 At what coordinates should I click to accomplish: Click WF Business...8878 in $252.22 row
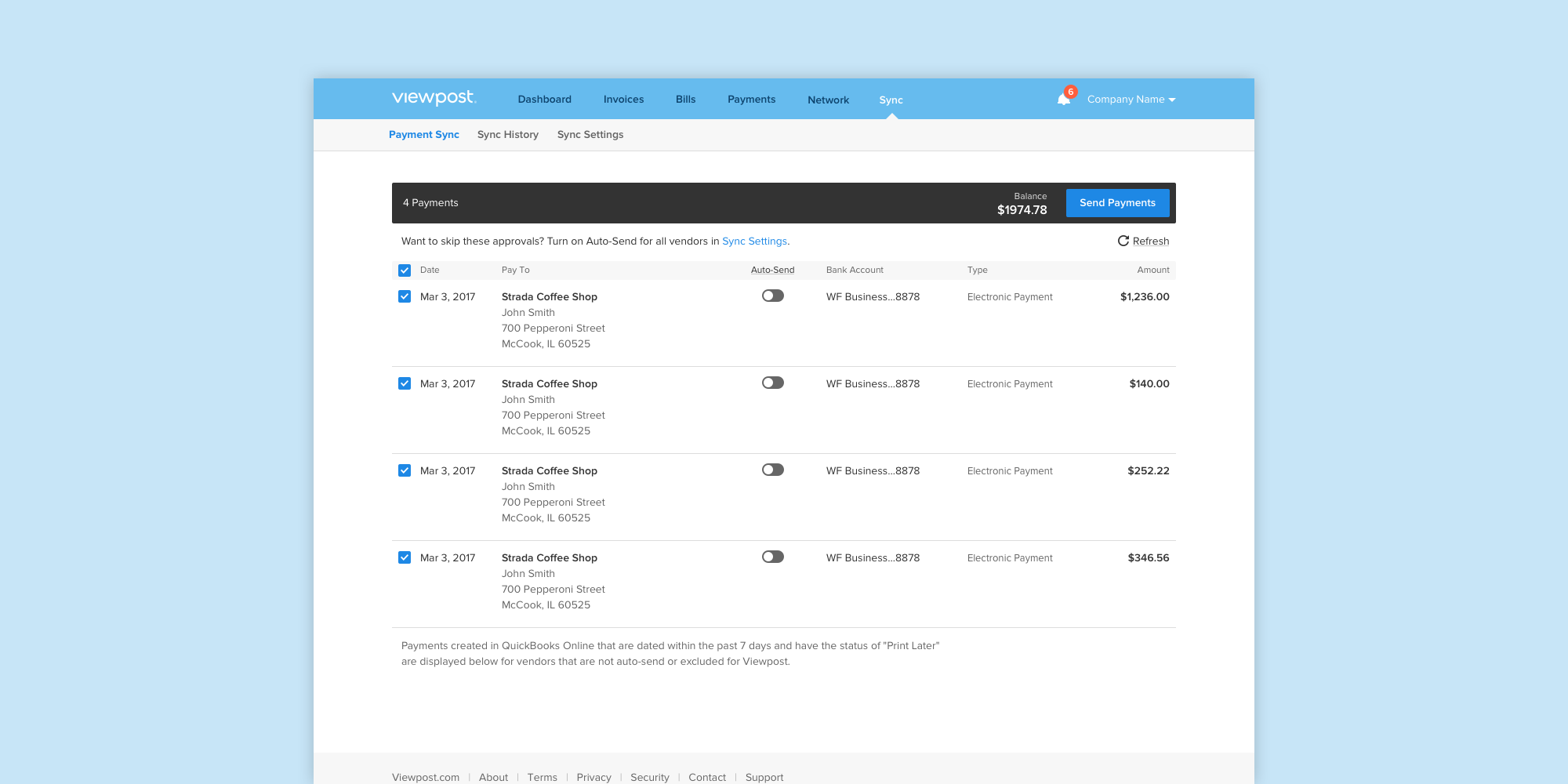click(873, 471)
